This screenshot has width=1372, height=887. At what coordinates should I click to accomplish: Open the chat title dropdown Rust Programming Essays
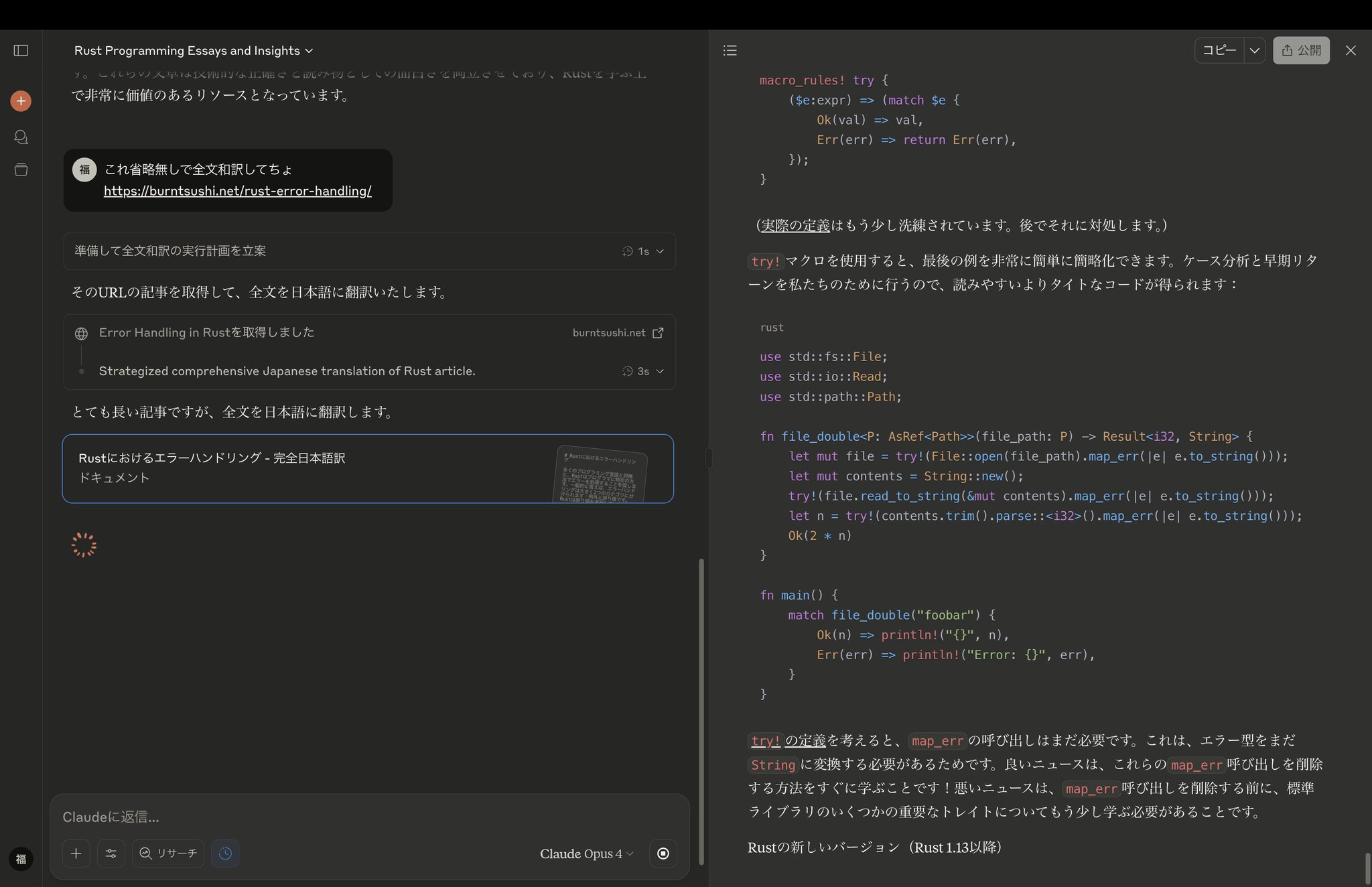[x=194, y=51]
